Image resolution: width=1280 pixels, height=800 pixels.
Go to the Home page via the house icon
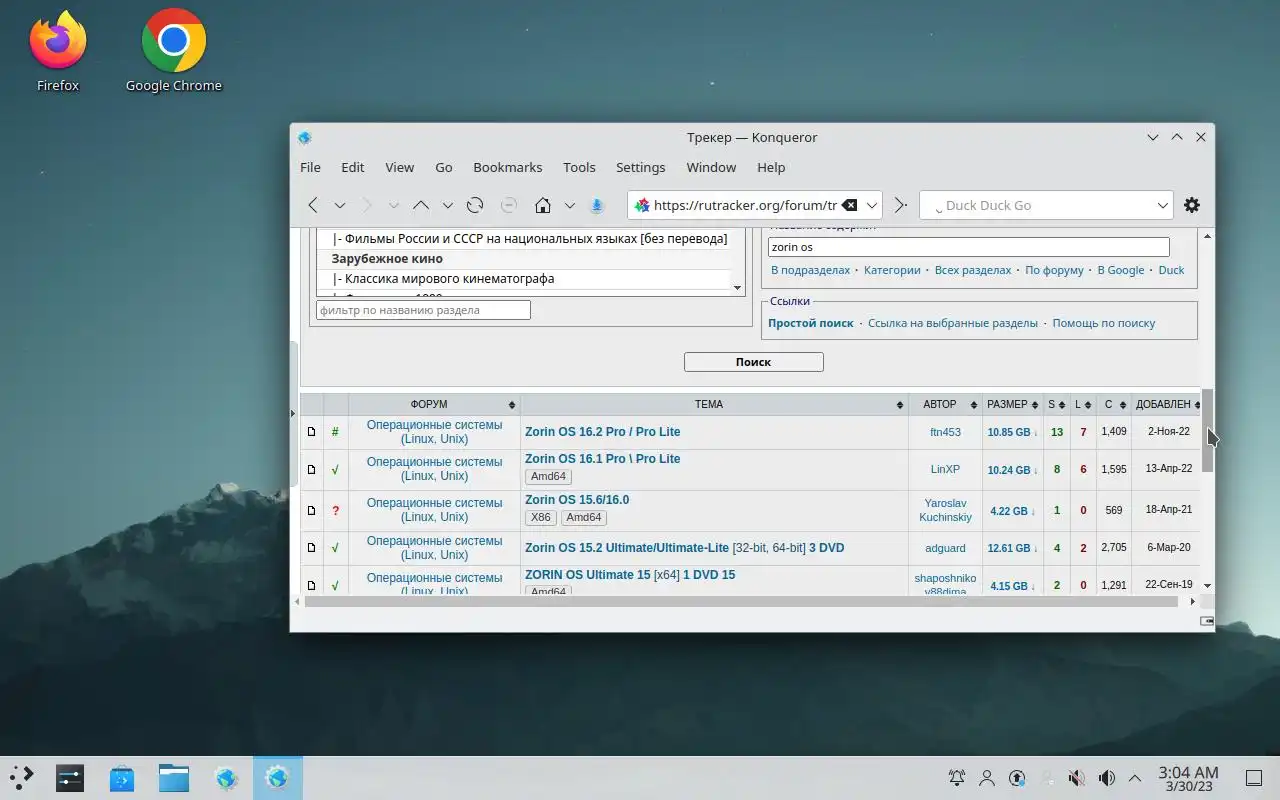[x=543, y=205]
